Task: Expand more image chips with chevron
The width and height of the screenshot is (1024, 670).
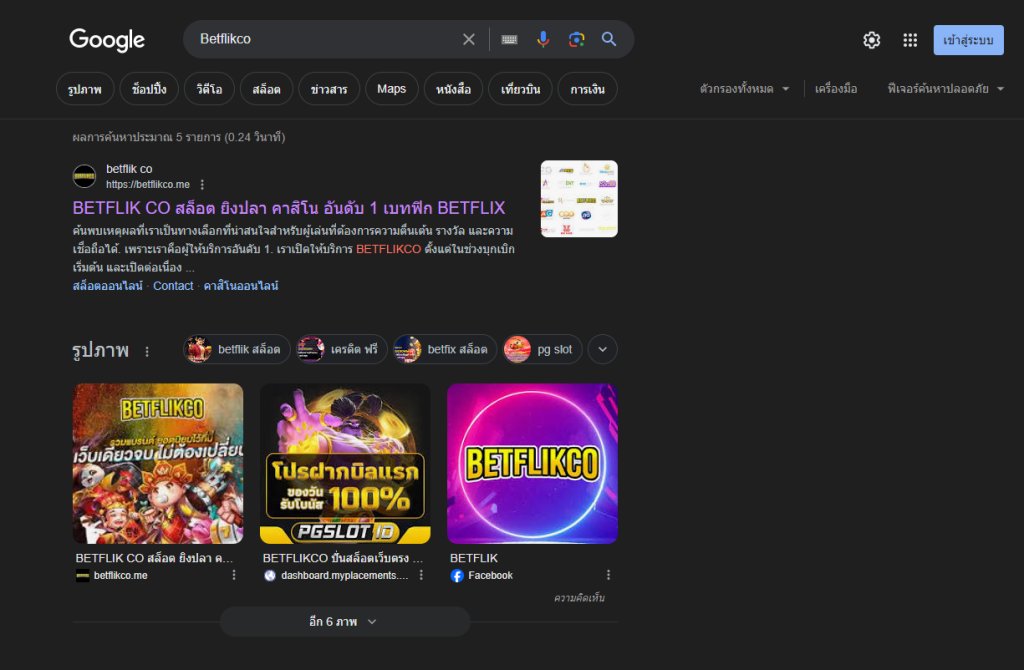Action: point(602,349)
